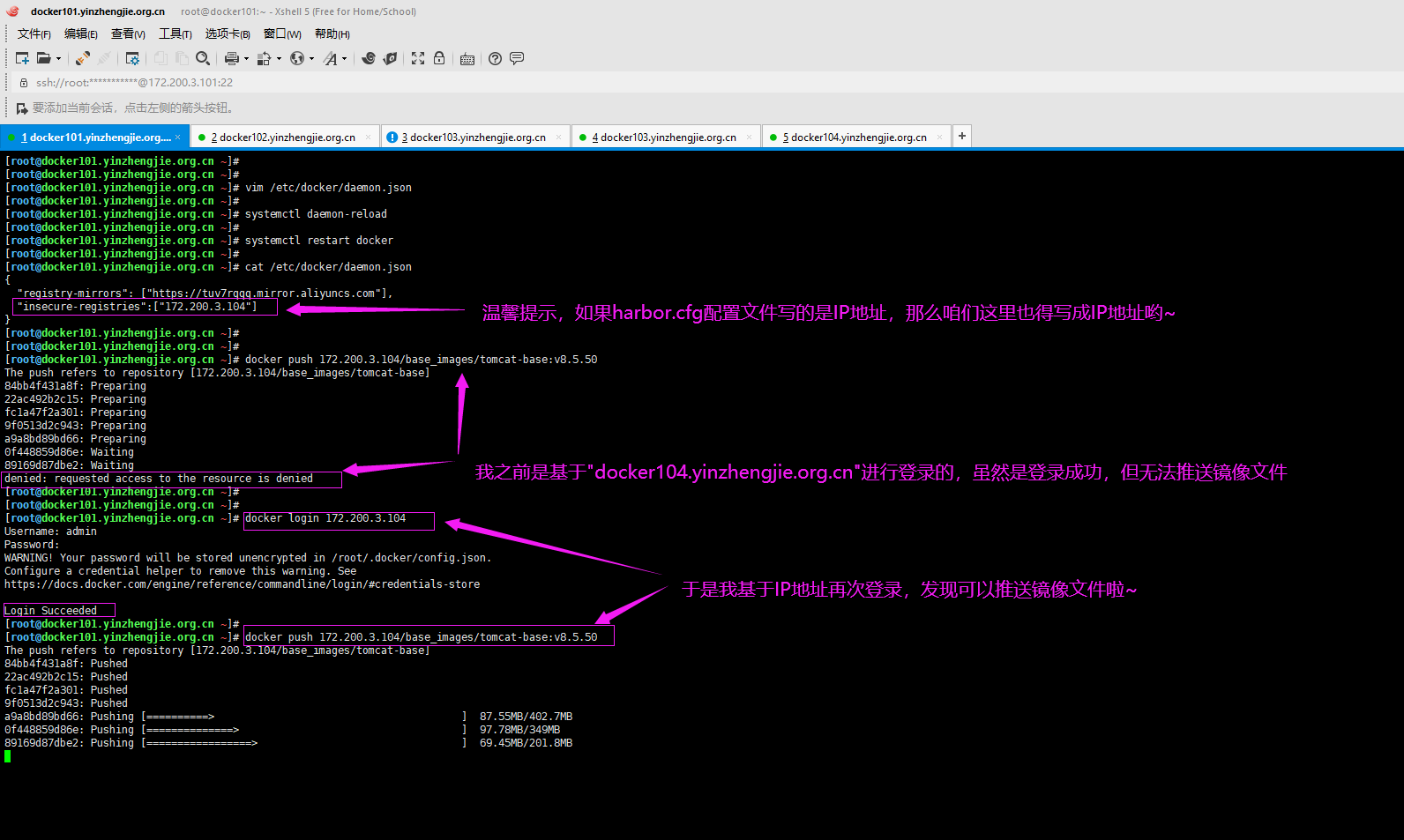
Task: Expand the globe encoding dropdown arrow
Action: pos(311,59)
